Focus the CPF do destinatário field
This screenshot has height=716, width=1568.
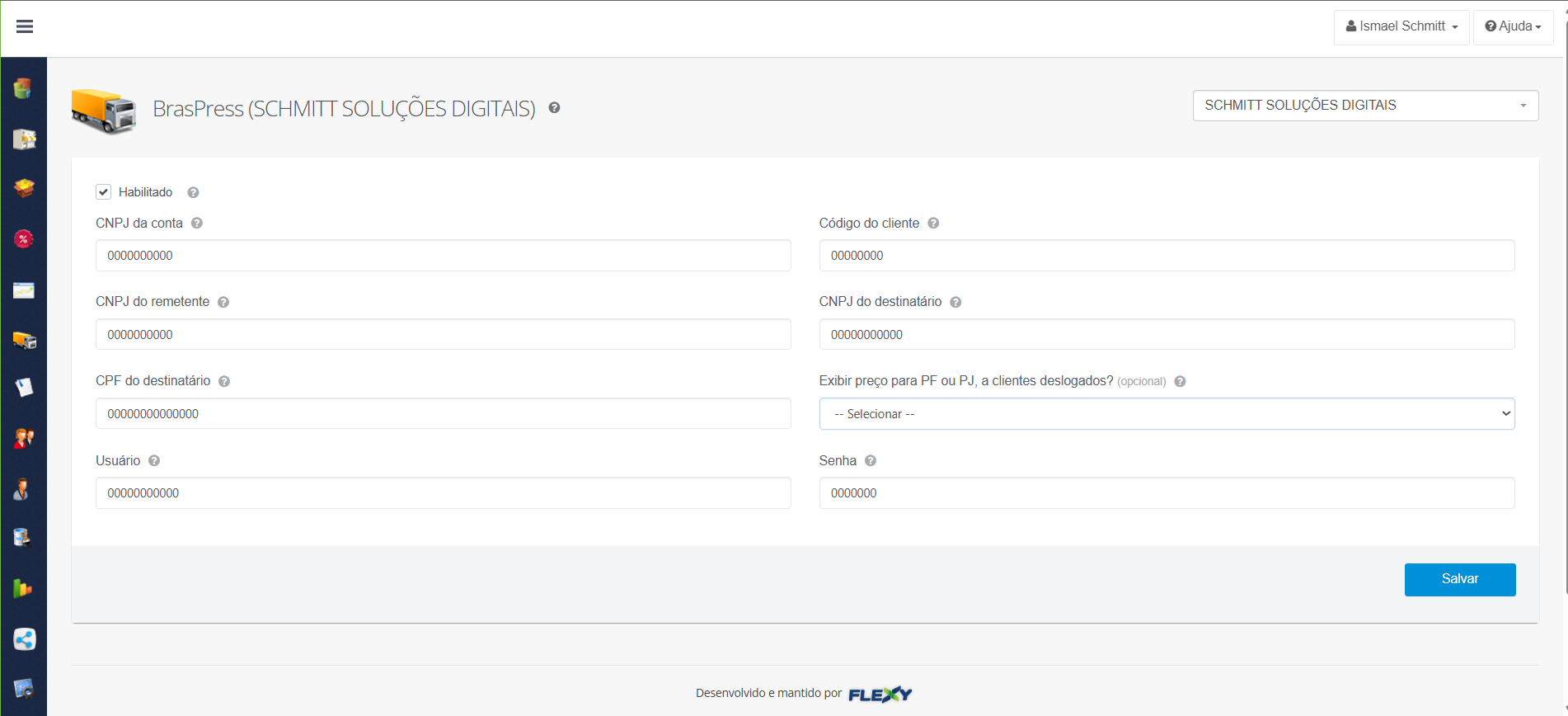443,414
